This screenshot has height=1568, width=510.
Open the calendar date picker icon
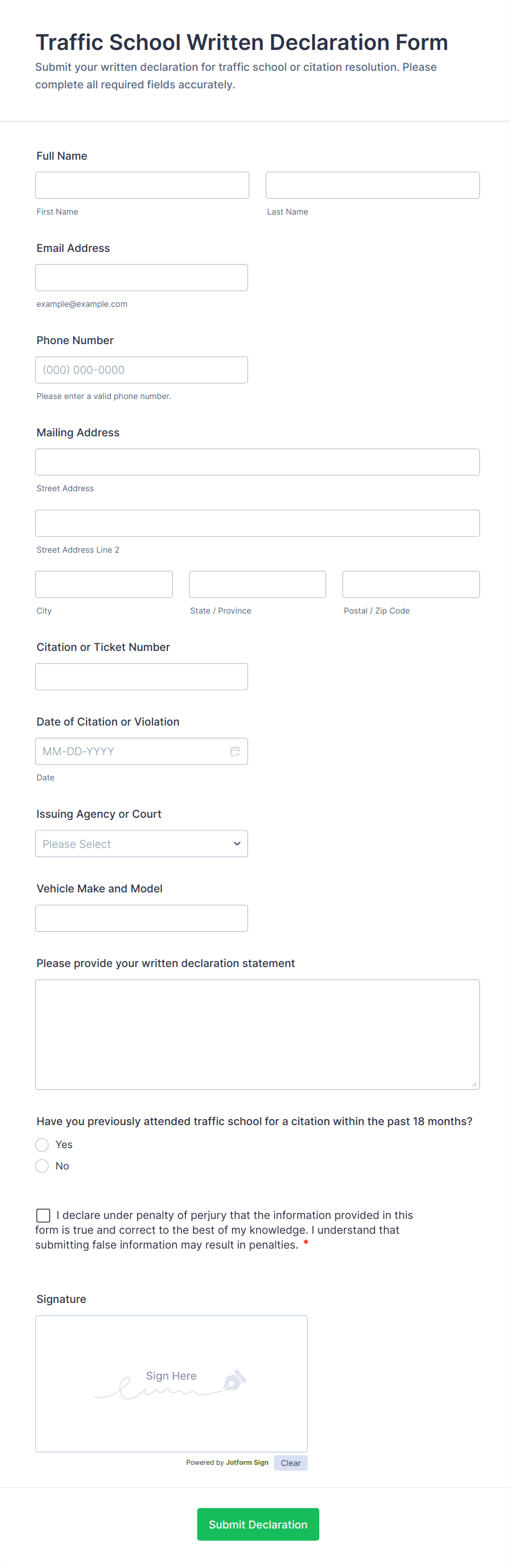tap(235, 751)
